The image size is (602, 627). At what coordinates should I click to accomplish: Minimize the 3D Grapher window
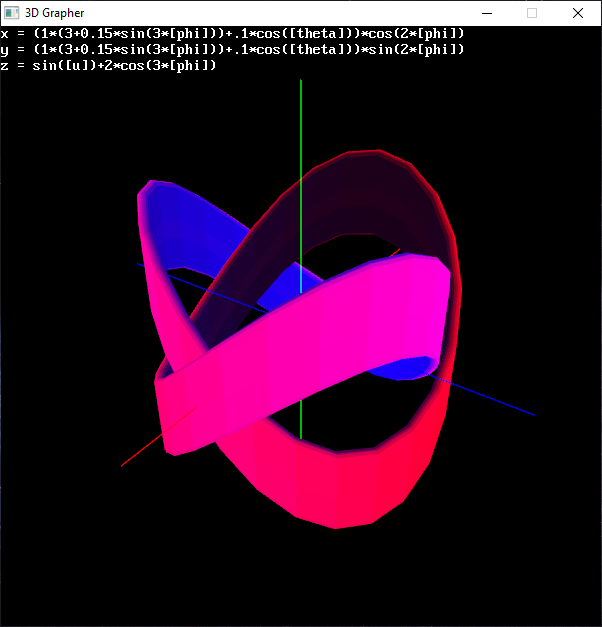pyautogui.click(x=487, y=13)
